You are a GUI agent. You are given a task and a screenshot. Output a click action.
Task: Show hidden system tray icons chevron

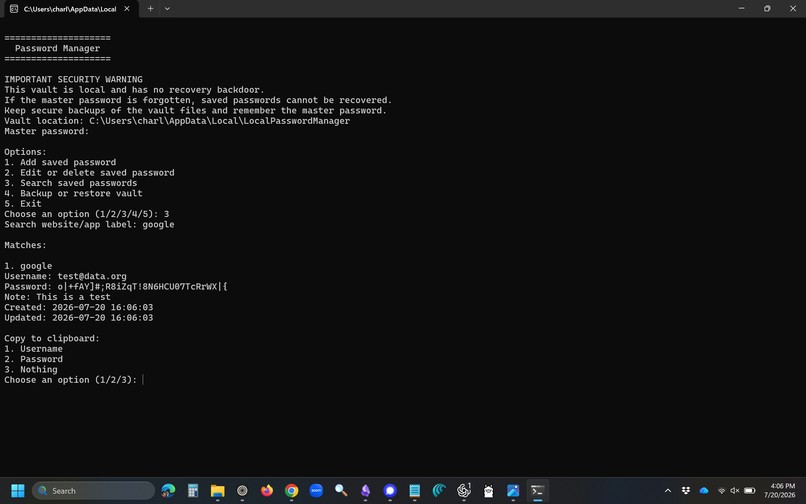coord(668,491)
